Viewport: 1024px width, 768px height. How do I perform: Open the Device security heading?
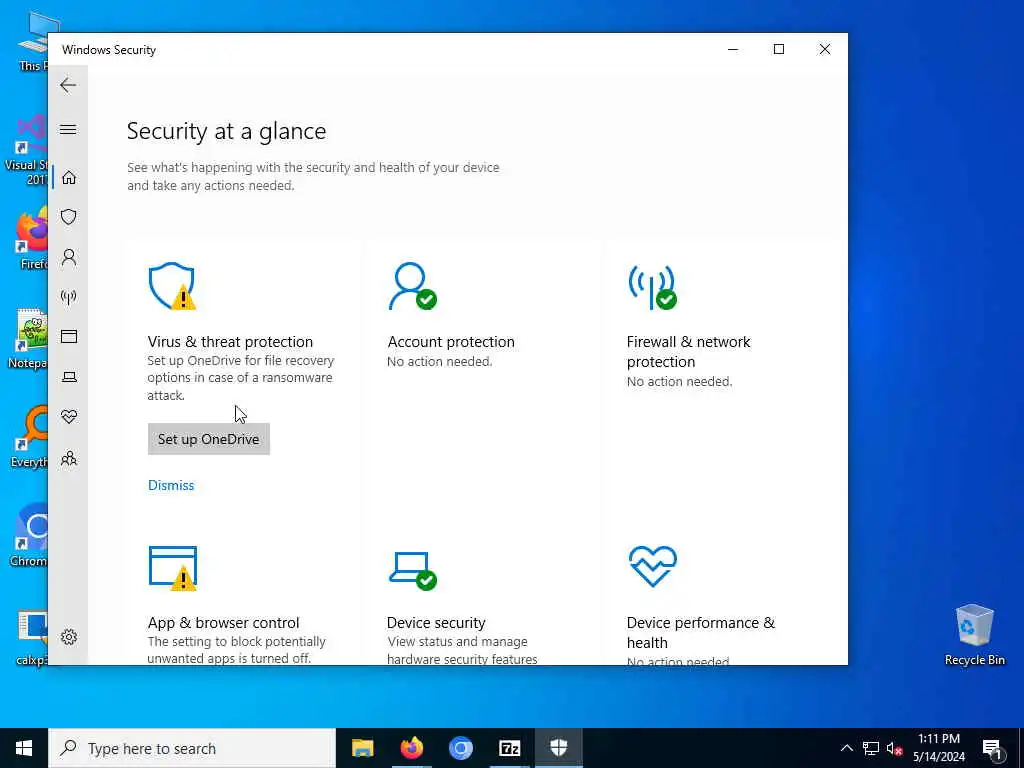(x=436, y=622)
